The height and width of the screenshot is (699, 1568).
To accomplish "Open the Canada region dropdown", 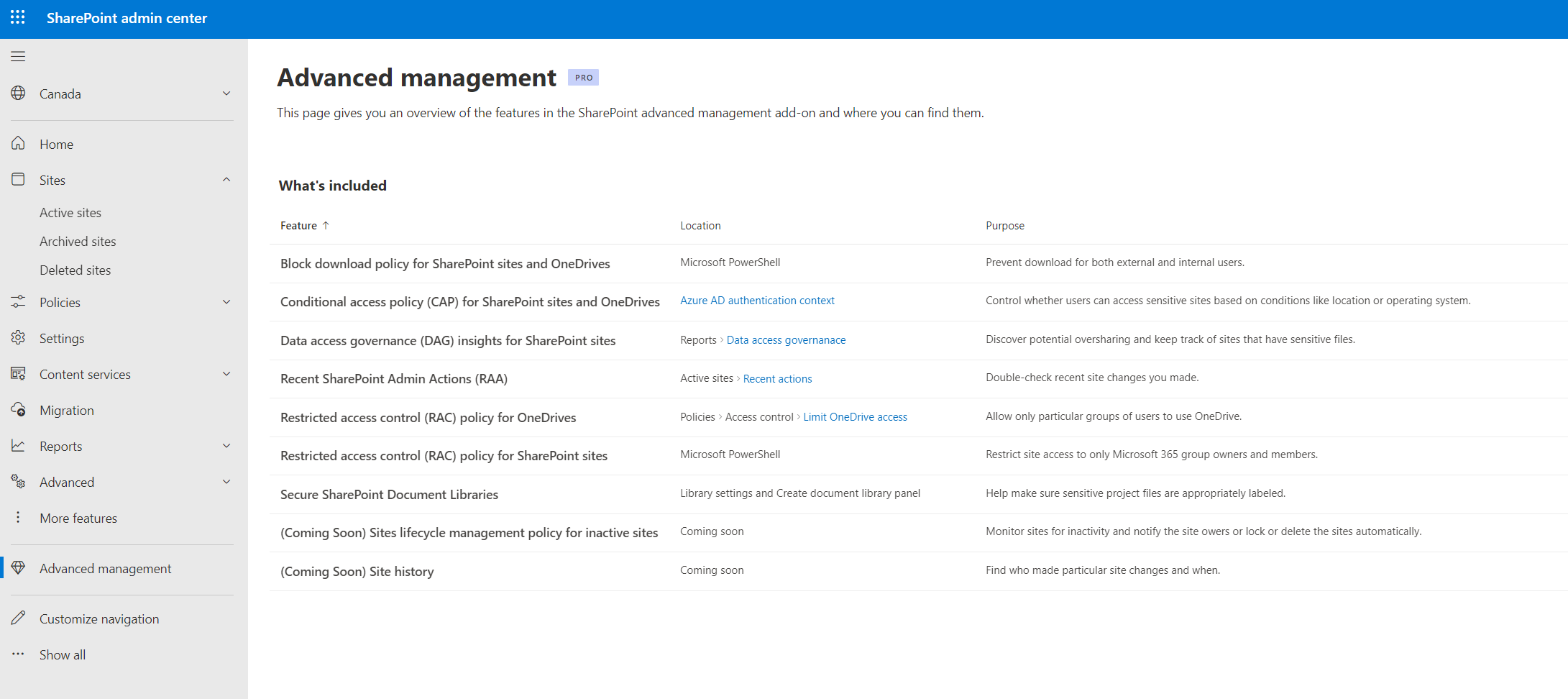I will point(226,93).
